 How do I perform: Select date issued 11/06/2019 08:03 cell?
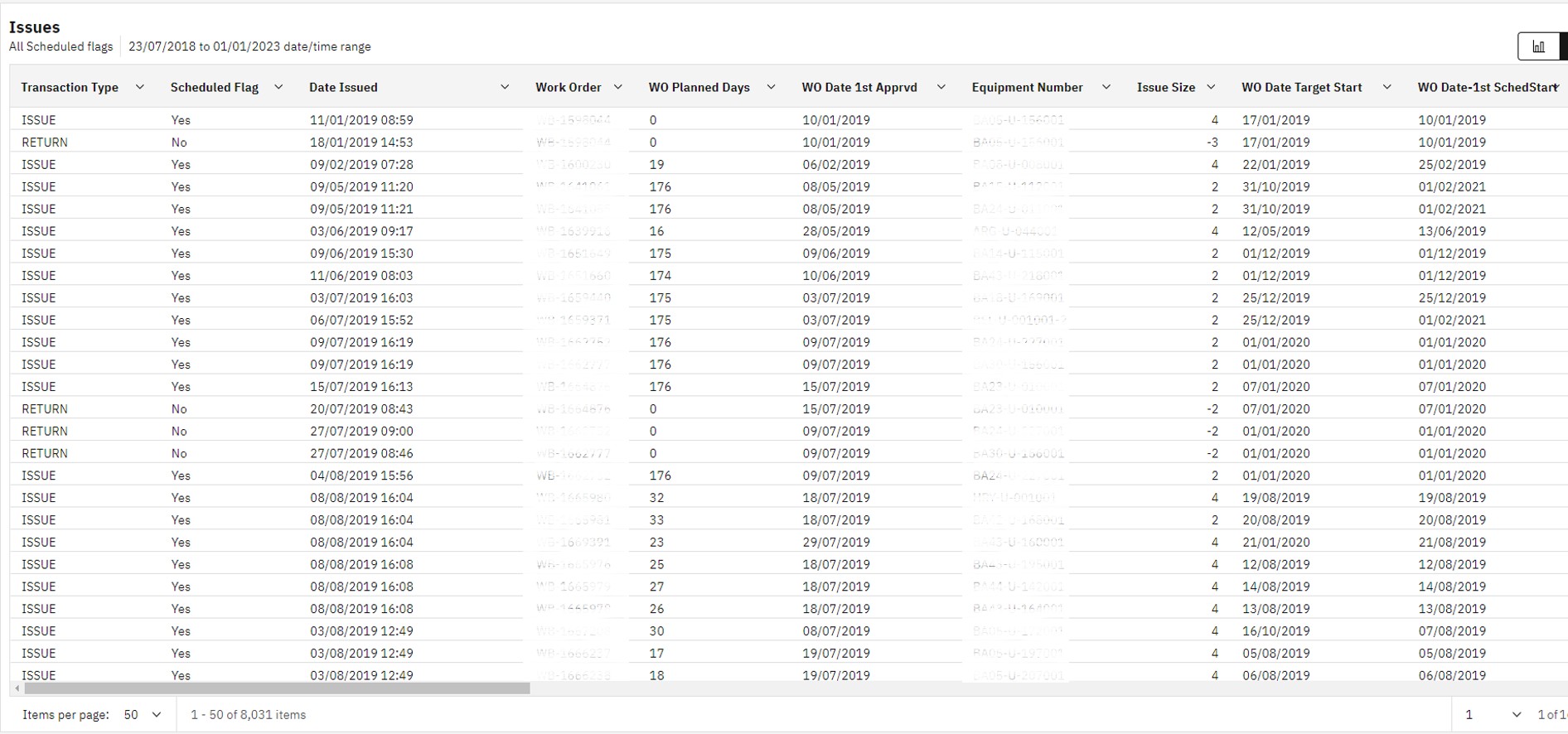pos(361,276)
